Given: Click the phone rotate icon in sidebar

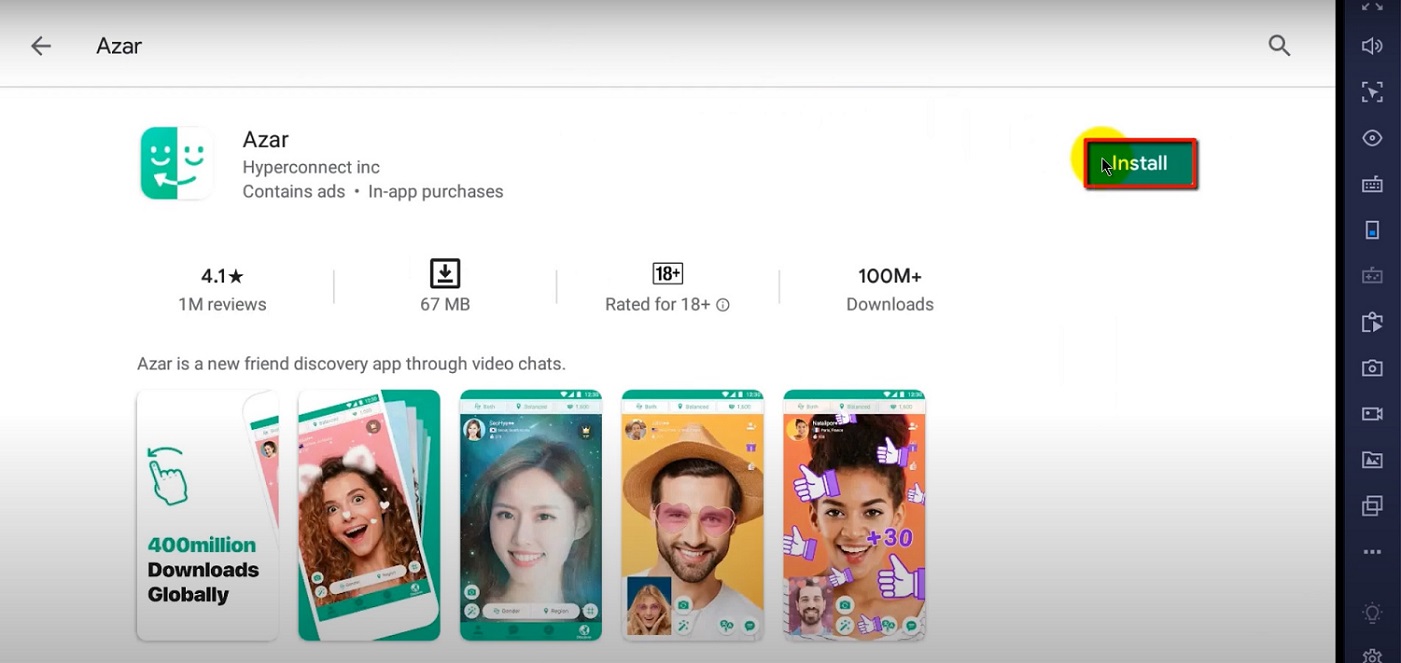Looking at the screenshot, I should (1372, 230).
